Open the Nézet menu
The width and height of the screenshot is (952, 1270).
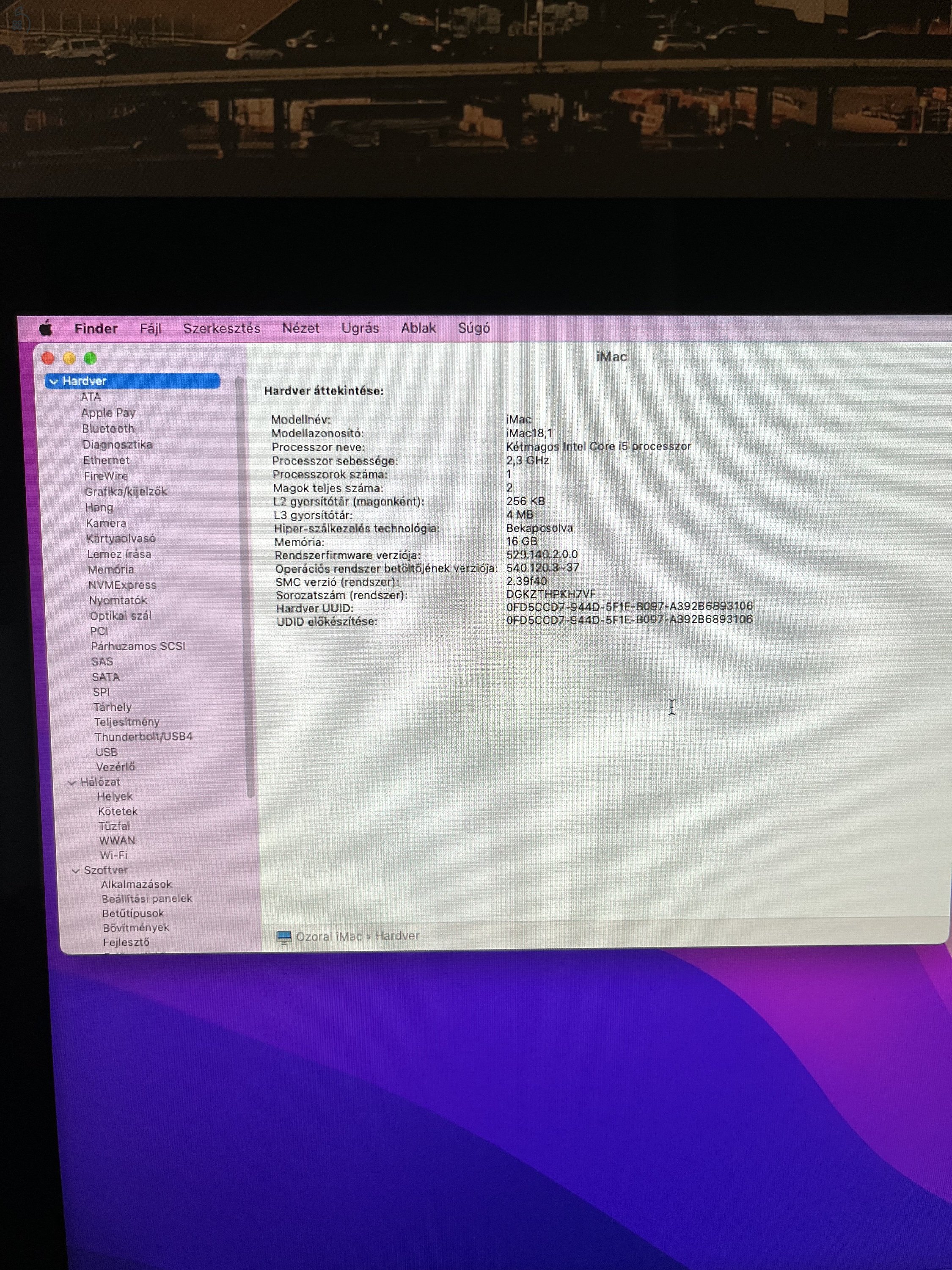click(x=301, y=328)
